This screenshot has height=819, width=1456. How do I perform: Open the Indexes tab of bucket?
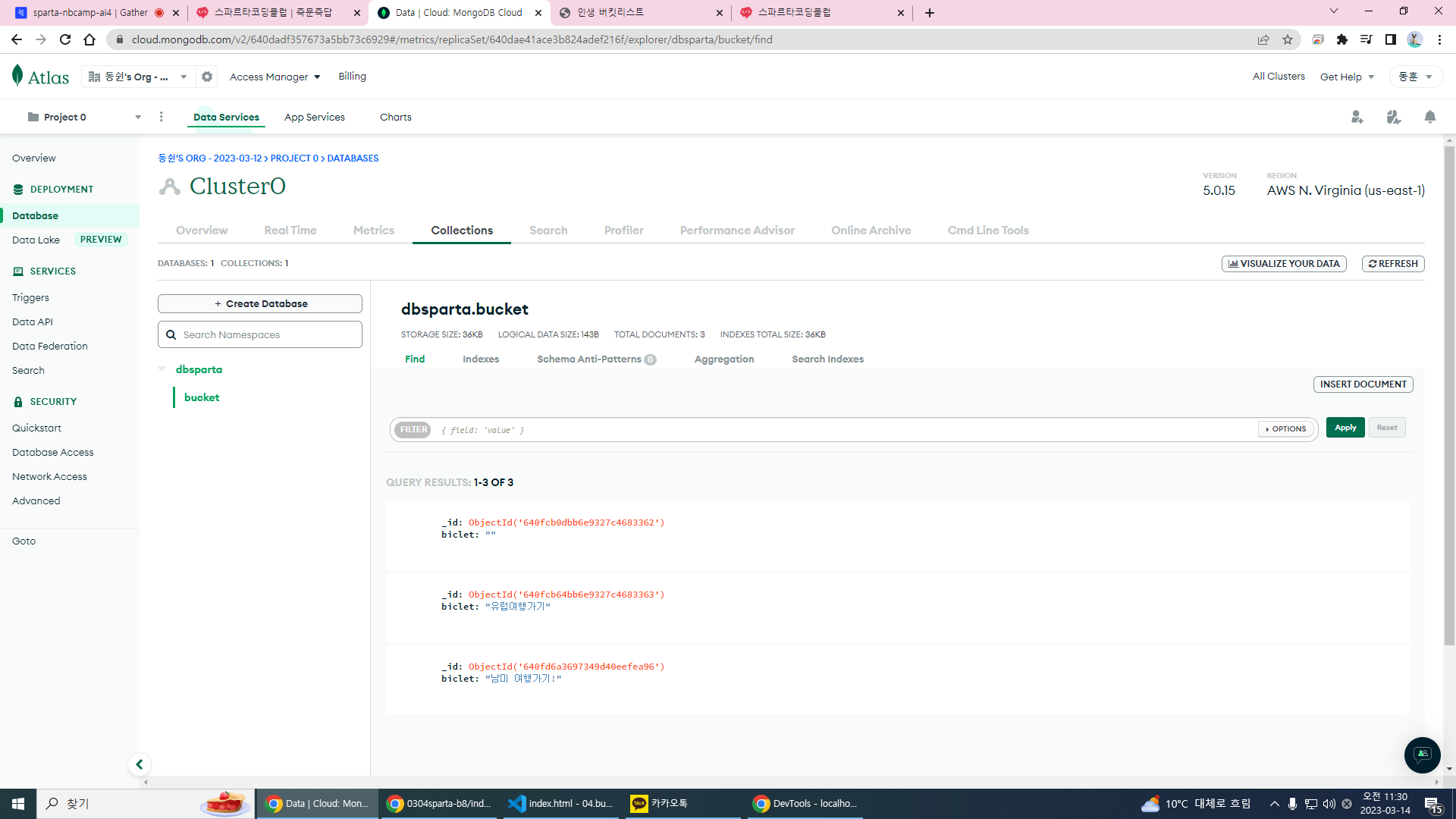[x=481, y=359]
